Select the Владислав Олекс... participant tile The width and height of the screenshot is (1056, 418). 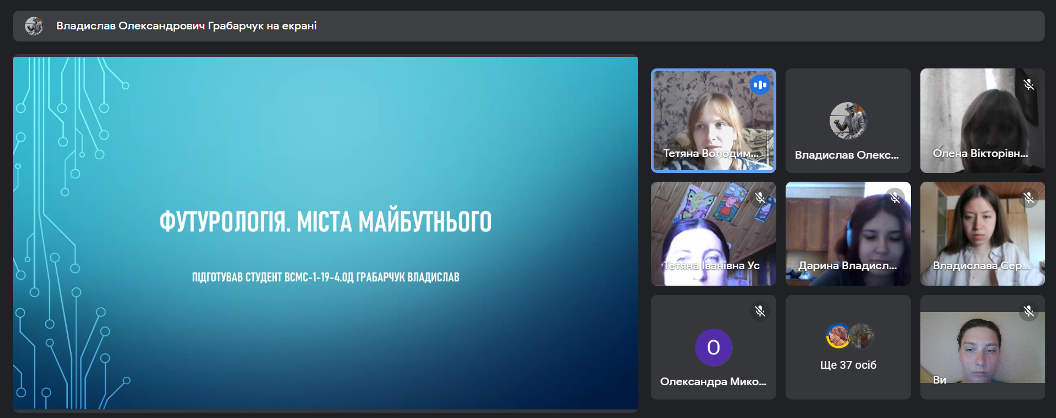(848, 120)
